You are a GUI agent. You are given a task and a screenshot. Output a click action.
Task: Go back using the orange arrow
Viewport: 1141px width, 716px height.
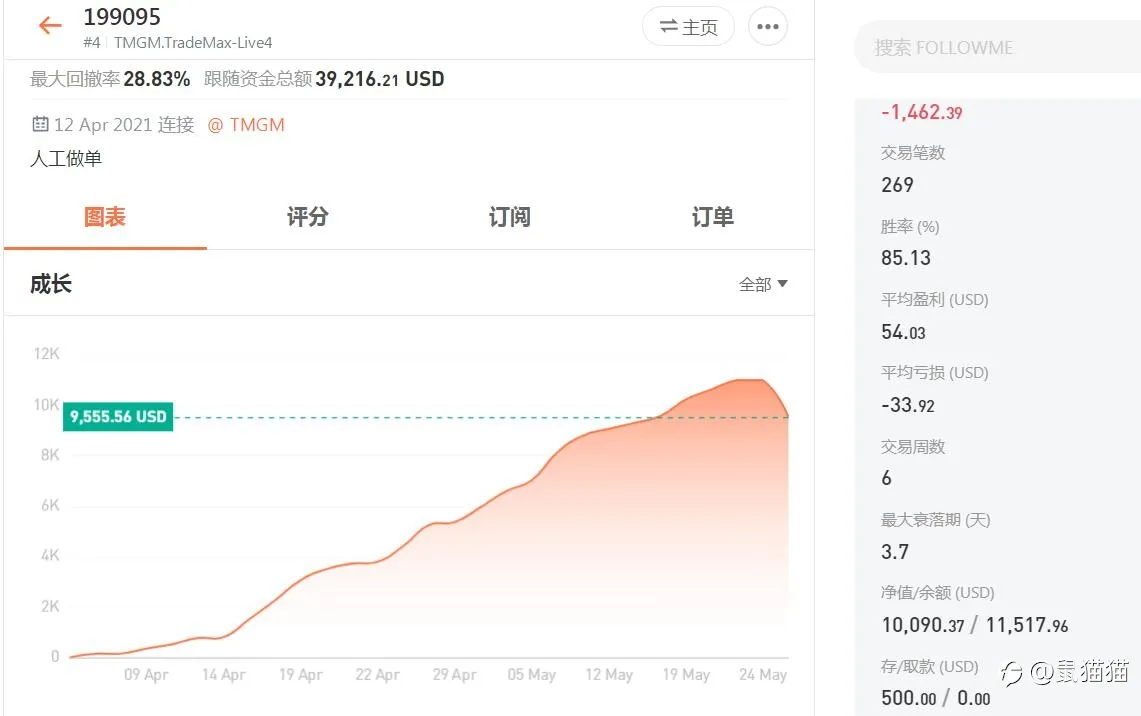50,25
